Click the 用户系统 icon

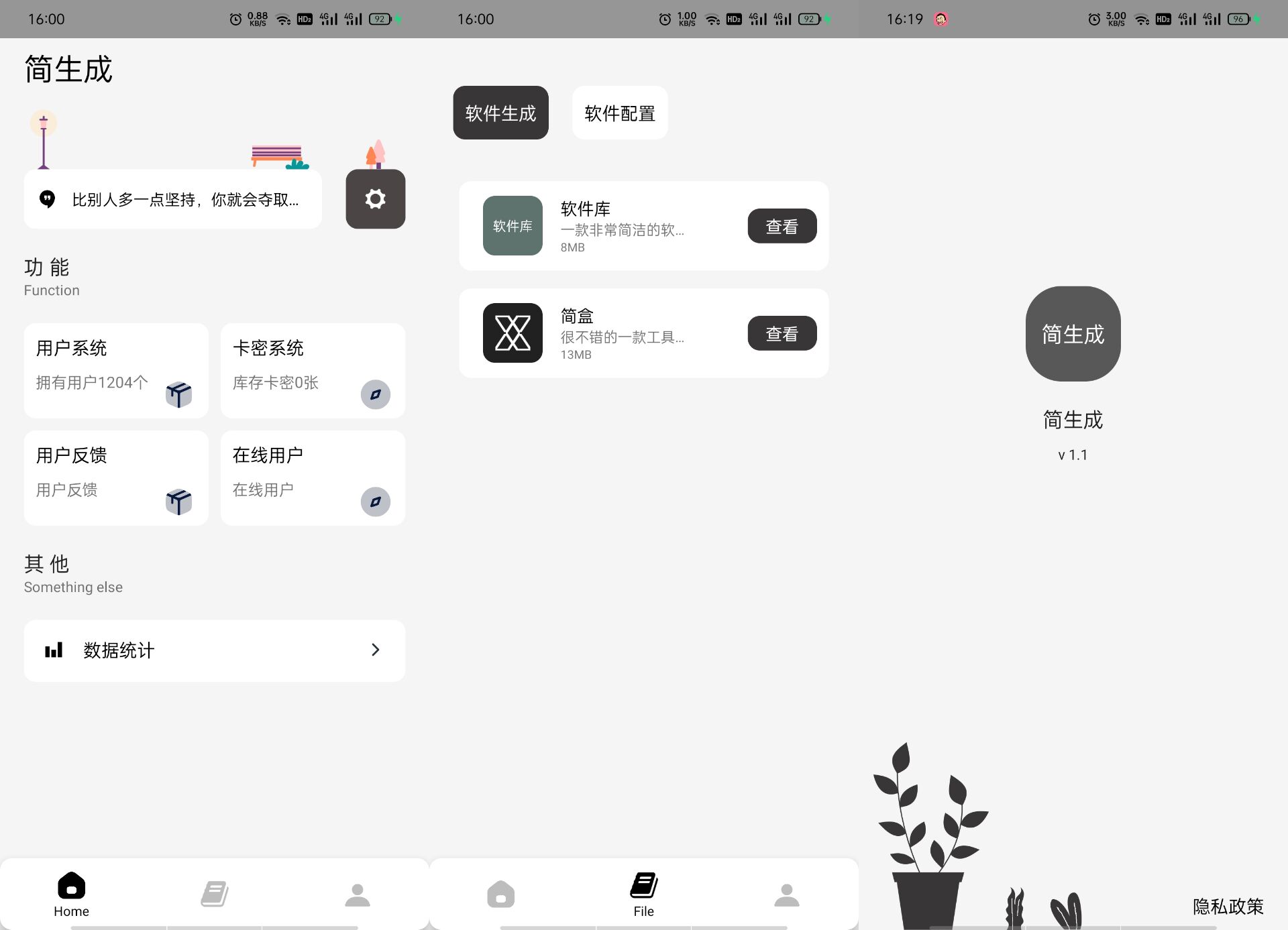pos(178,394)
